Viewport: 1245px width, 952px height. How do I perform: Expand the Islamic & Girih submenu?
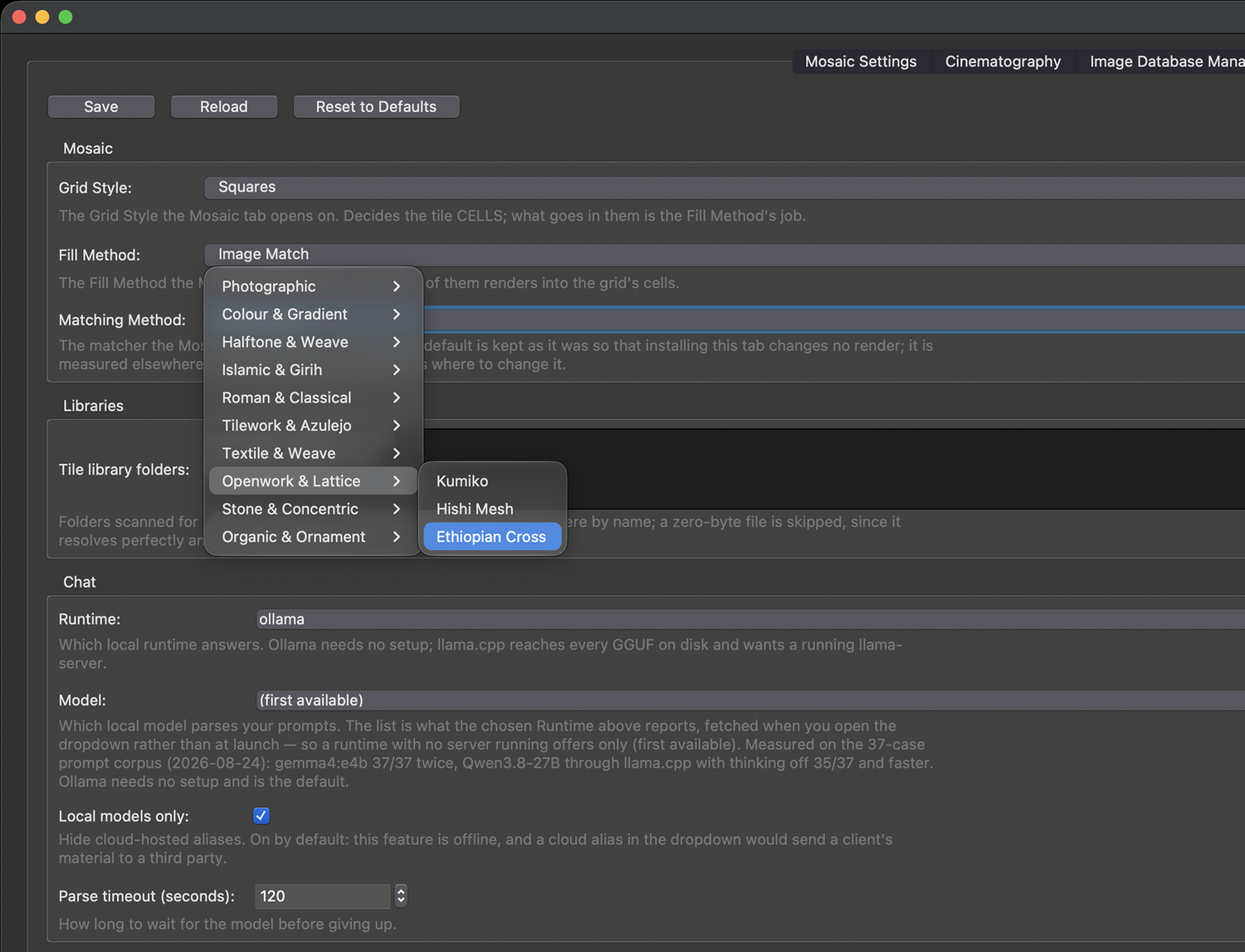coord(313,370)
